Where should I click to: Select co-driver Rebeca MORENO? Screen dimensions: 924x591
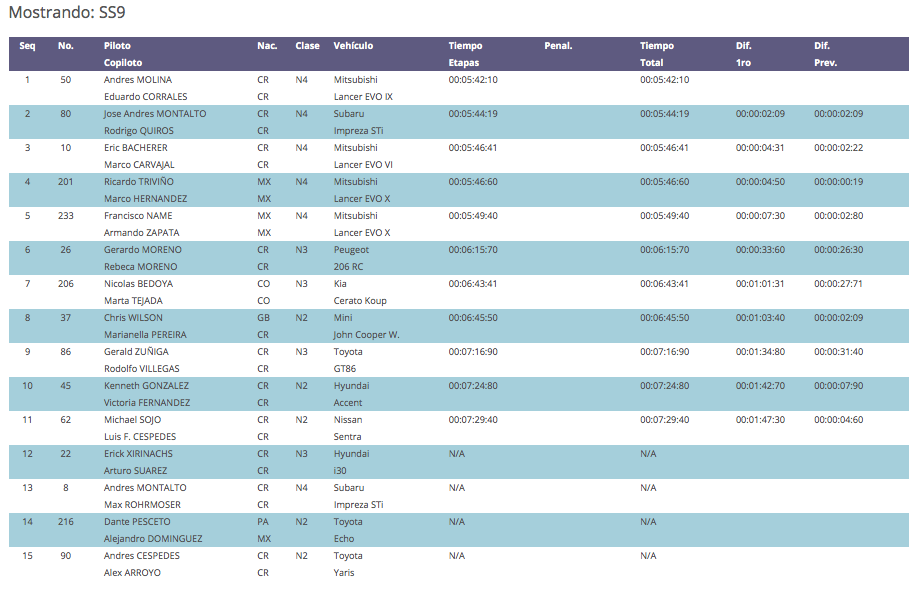(140, 267)
